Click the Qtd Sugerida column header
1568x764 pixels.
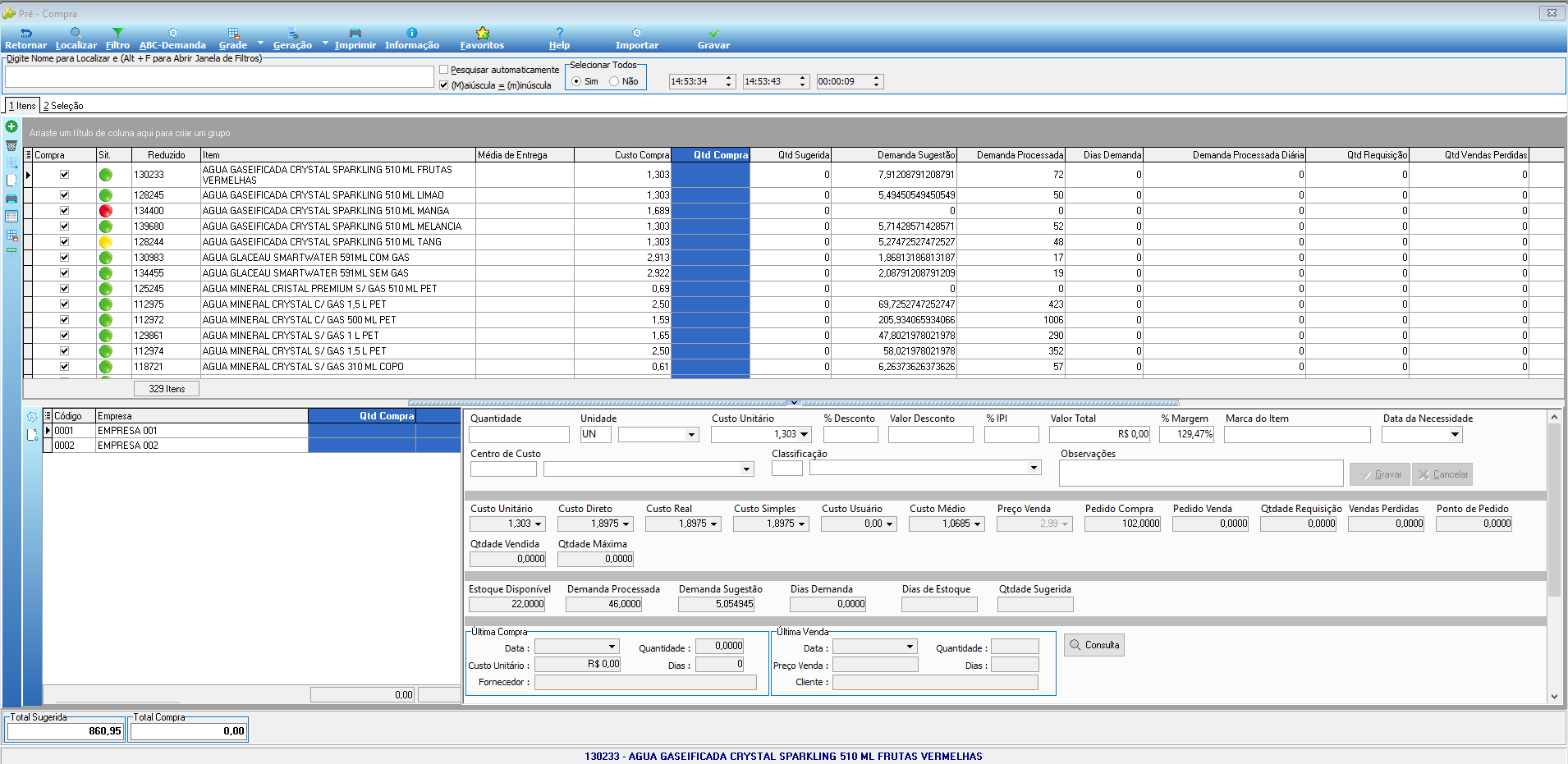coord(791,155)
